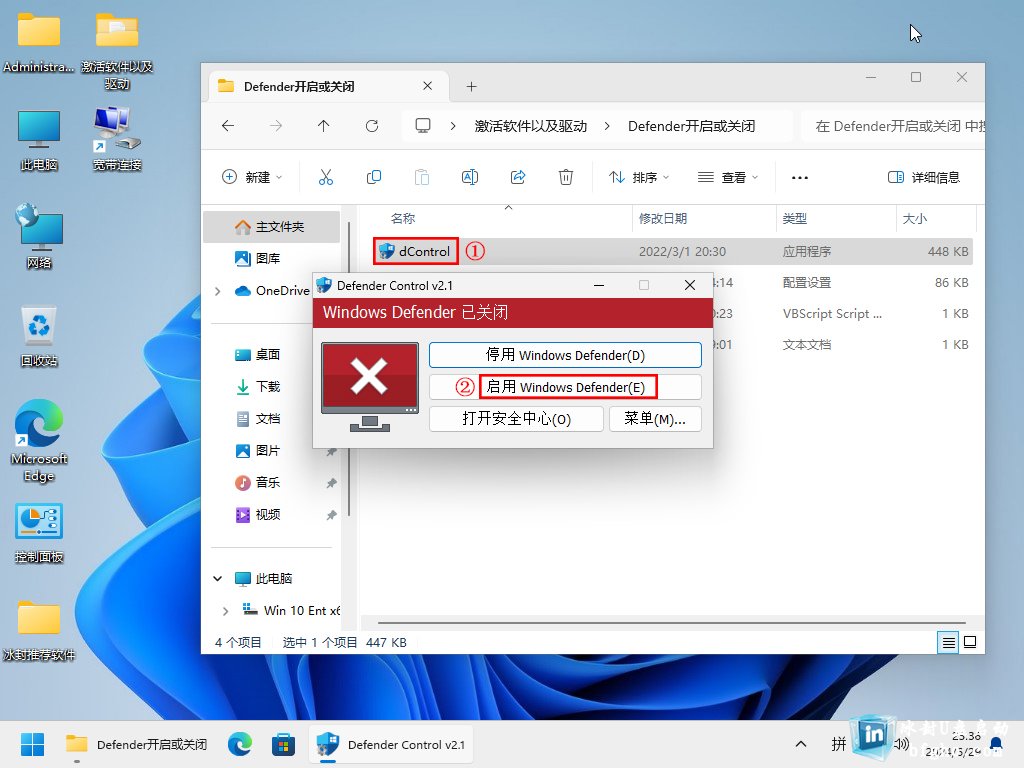Add a new Explorer tab

472,86
